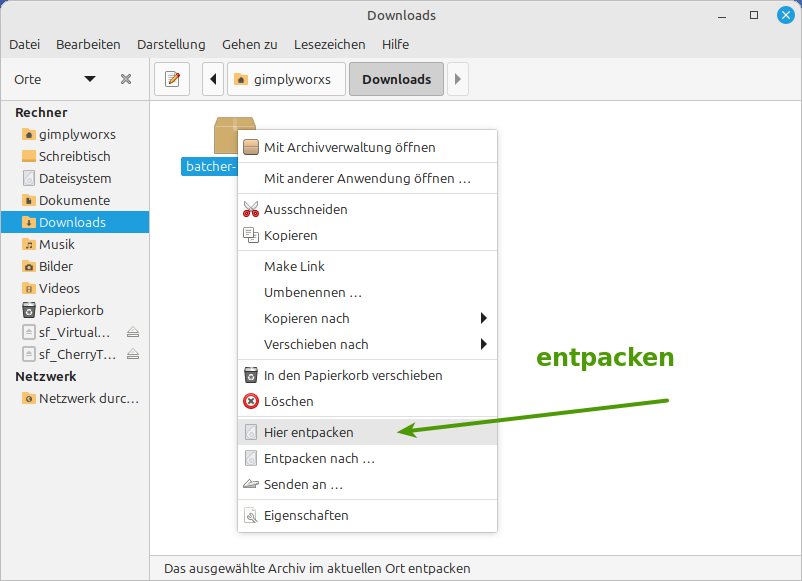Expand the Kopieren nach submenu

coord(367,319)
